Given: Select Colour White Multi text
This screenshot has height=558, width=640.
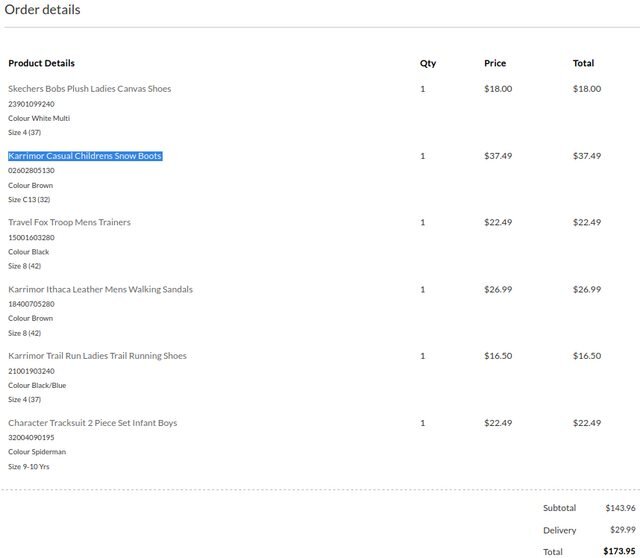Looking at the screenshot, I should tap(39, 118).
